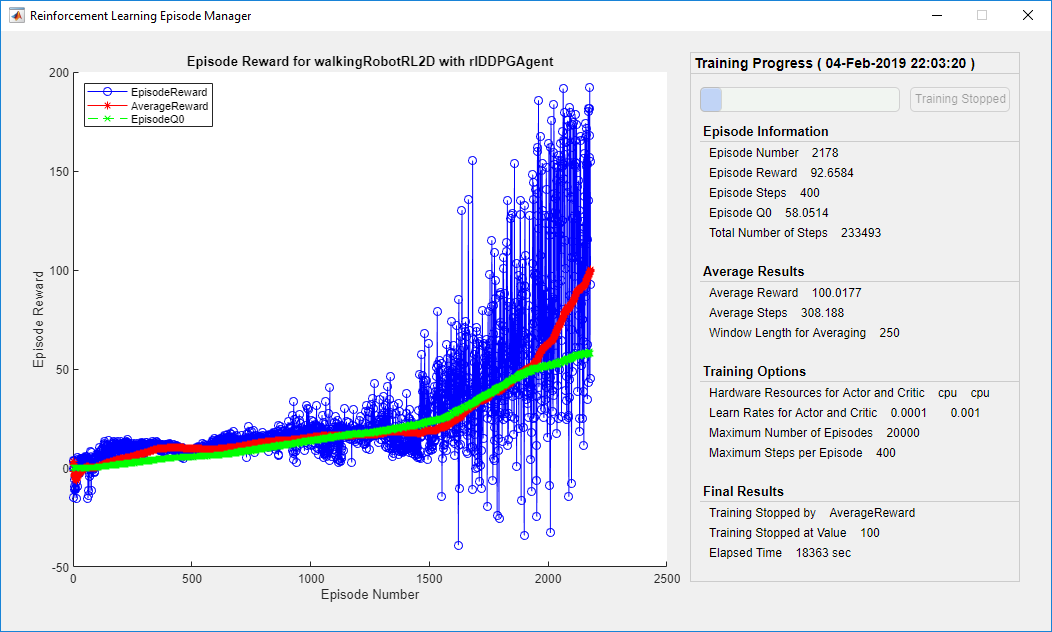Click the y-axis tick label 150
1052x632 pixels.
pyautogui.click(x=59, y=172)
